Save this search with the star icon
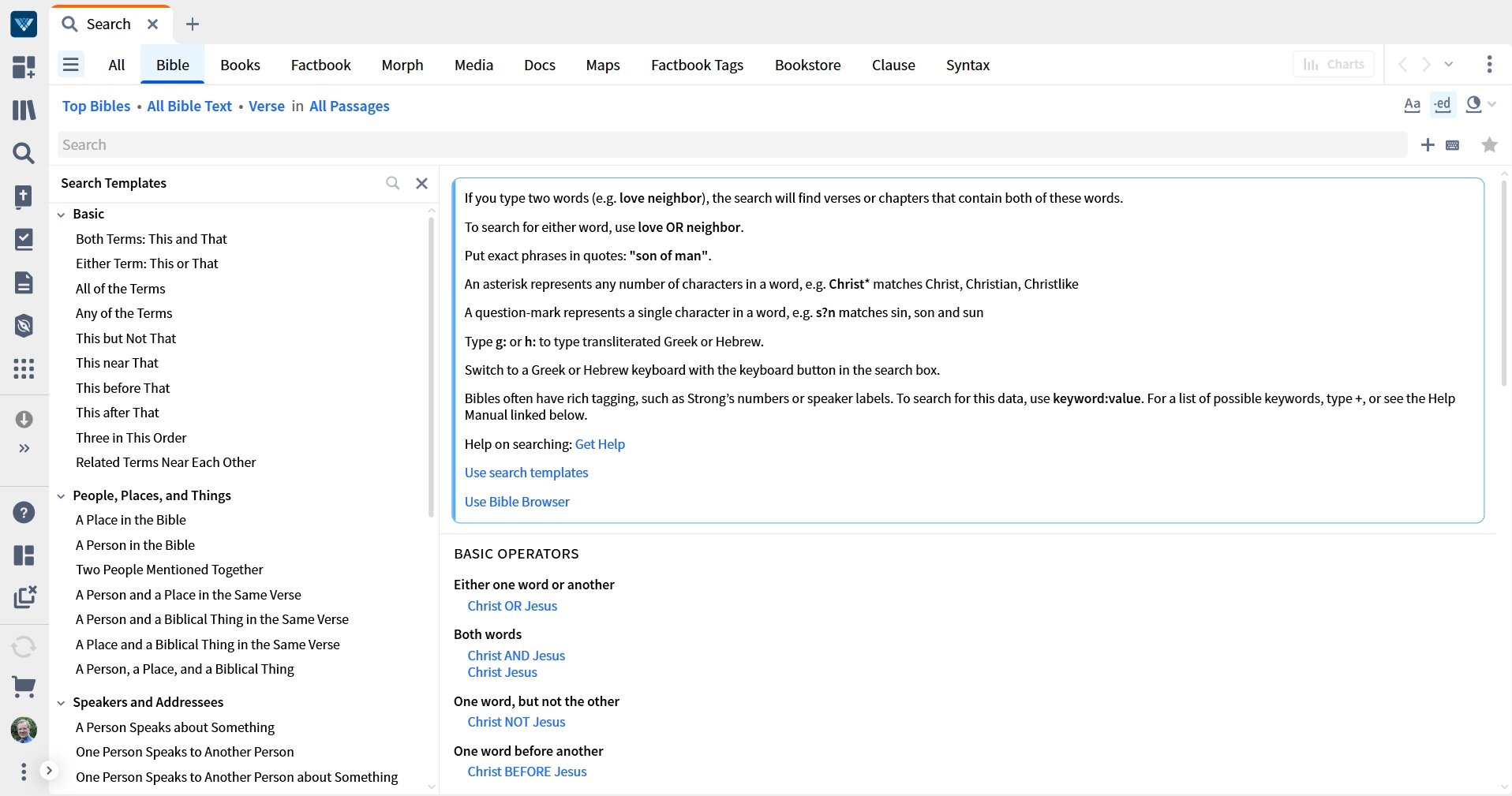 (x=1490, y=145)
